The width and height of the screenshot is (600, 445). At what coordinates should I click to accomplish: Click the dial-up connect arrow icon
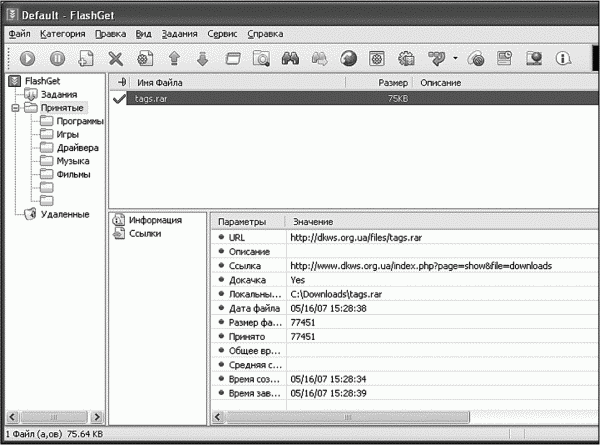437,59
